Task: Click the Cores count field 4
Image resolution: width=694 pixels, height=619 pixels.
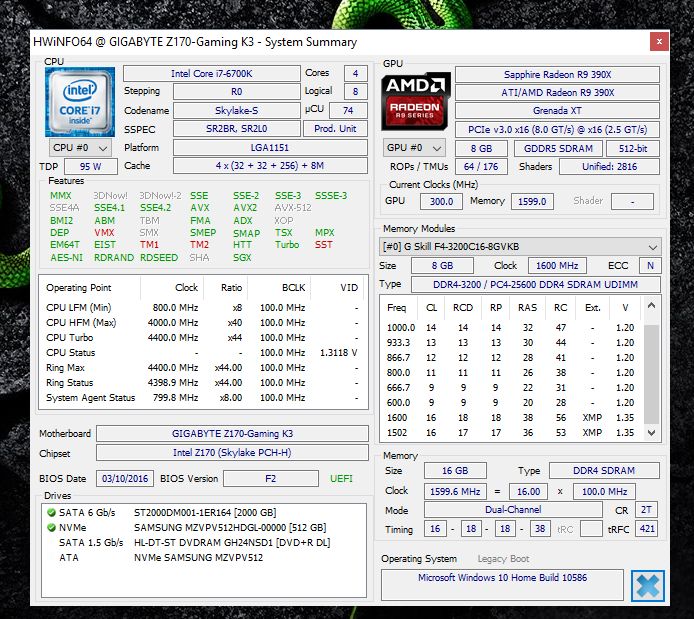Action: [x=355, y=73]
